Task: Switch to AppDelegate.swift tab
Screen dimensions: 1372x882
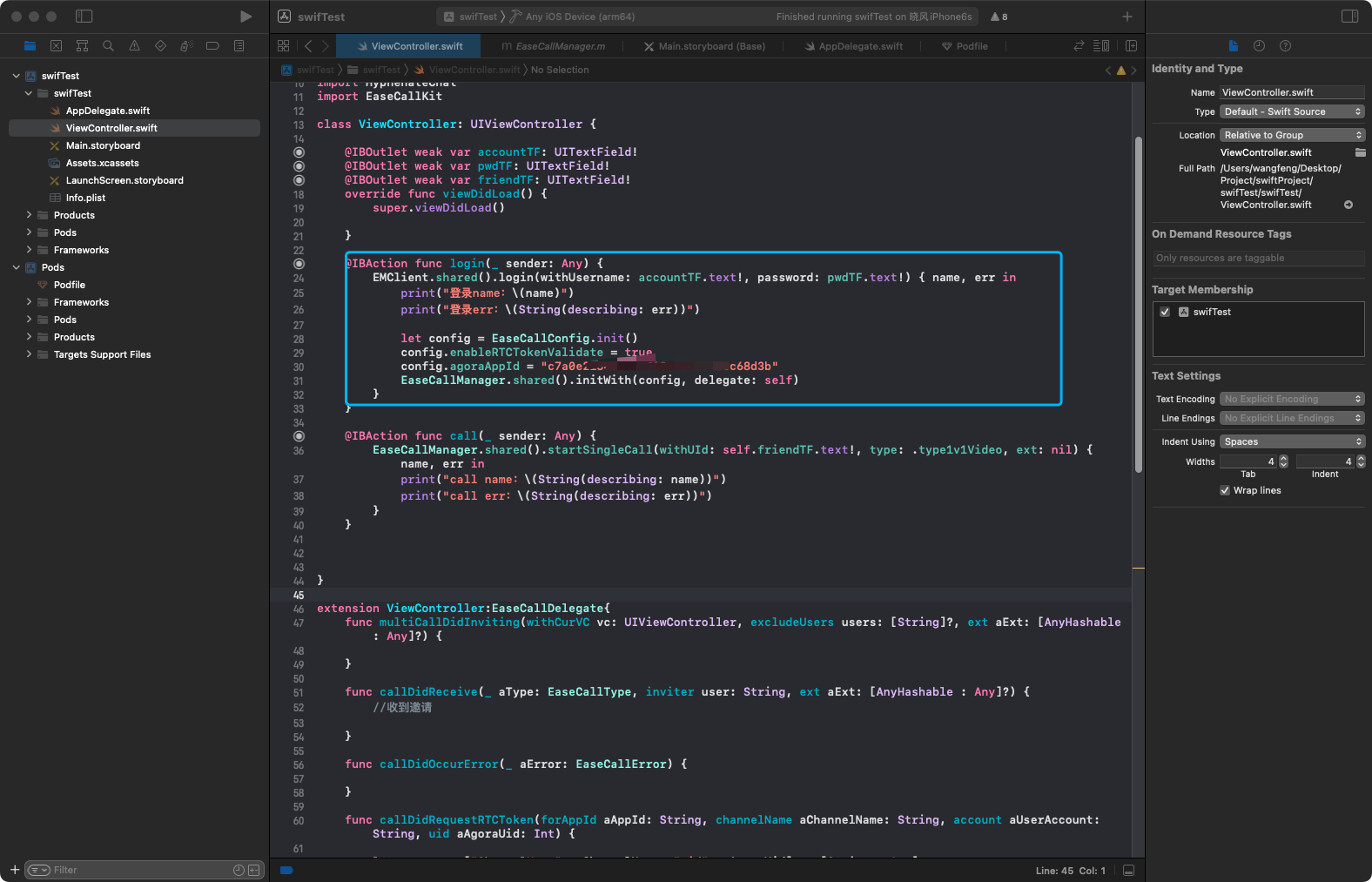Action: (854, 46)
